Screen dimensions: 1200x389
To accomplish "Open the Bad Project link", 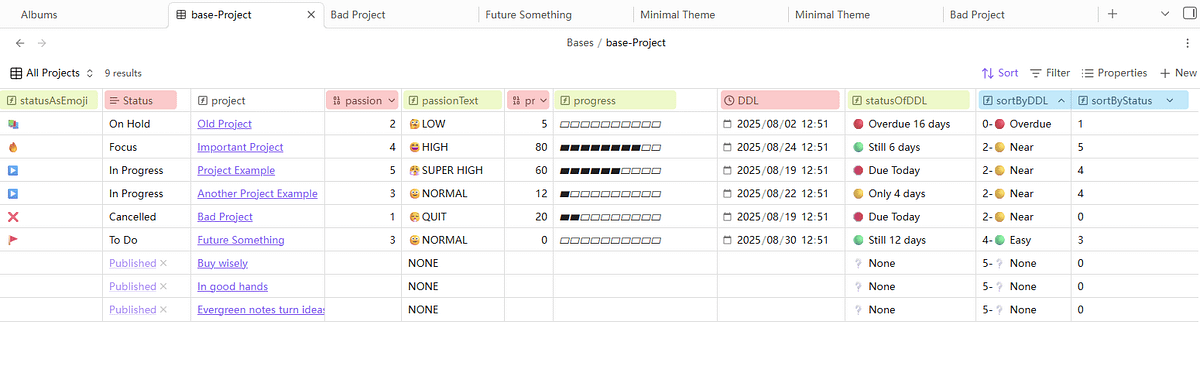I will (225, 217).
